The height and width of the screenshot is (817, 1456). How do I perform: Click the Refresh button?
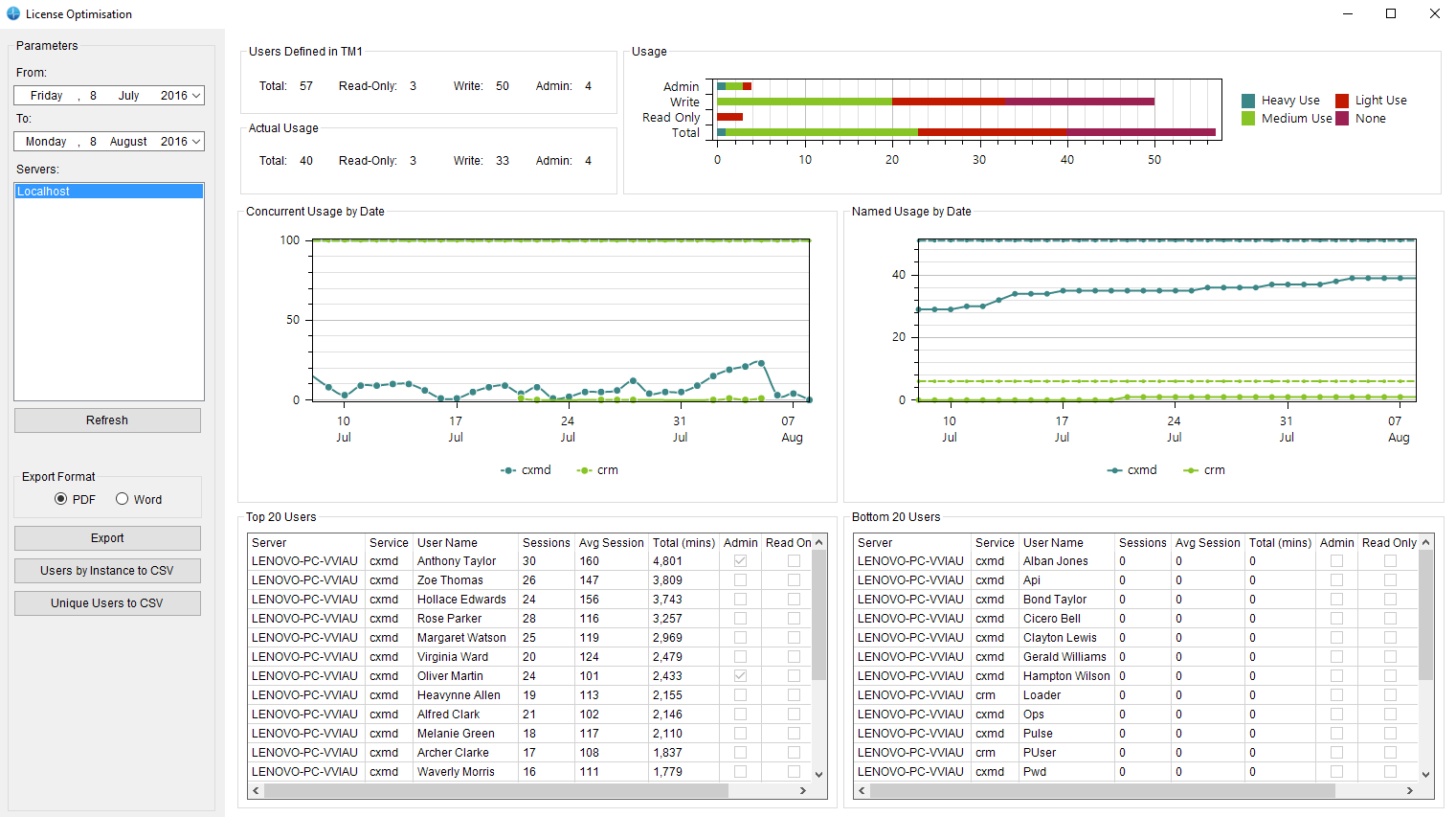pyautogui.click(x=107, y=420)
